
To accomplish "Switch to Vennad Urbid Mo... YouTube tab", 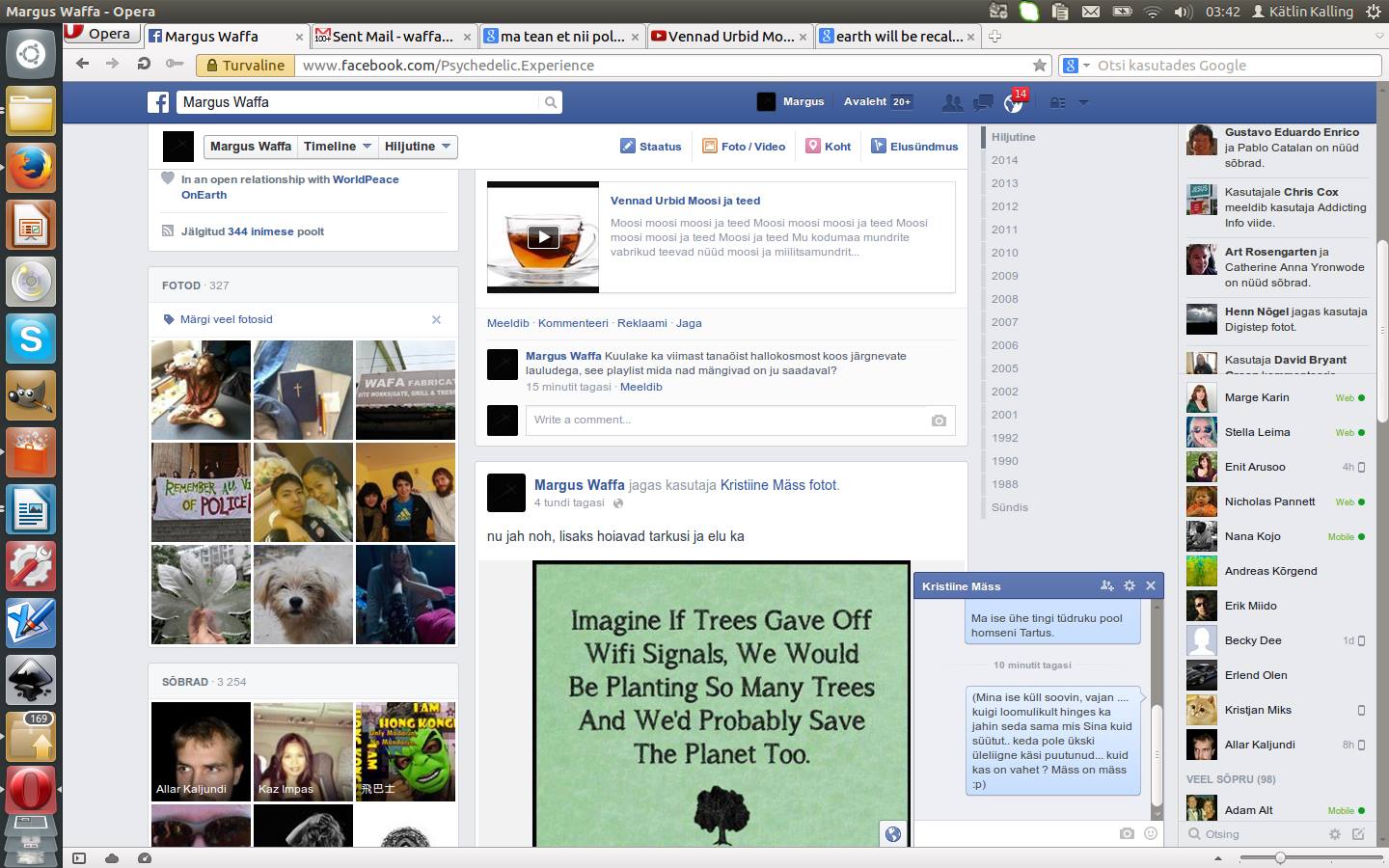I will point(729,37).
